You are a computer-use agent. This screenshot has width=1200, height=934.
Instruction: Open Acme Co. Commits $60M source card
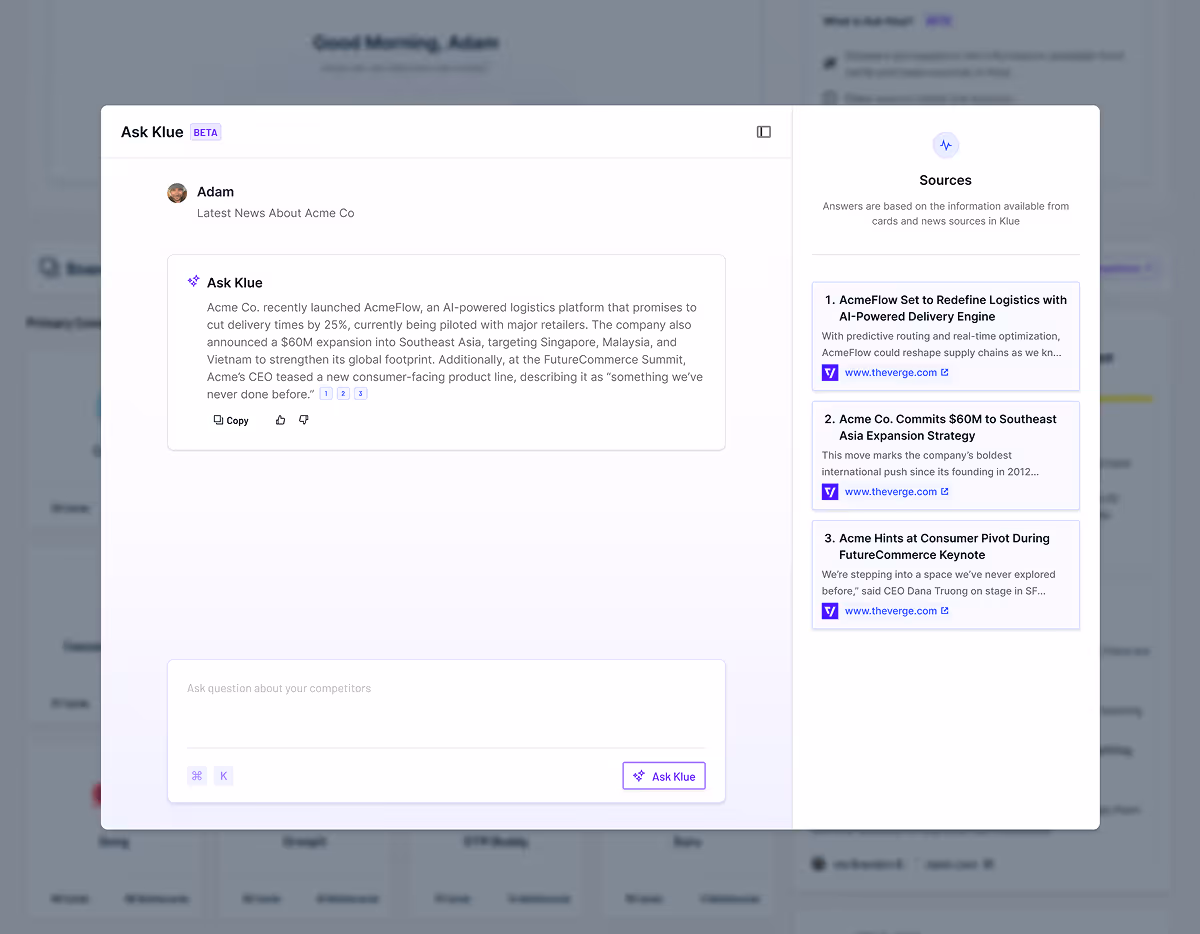click(946, 455)
